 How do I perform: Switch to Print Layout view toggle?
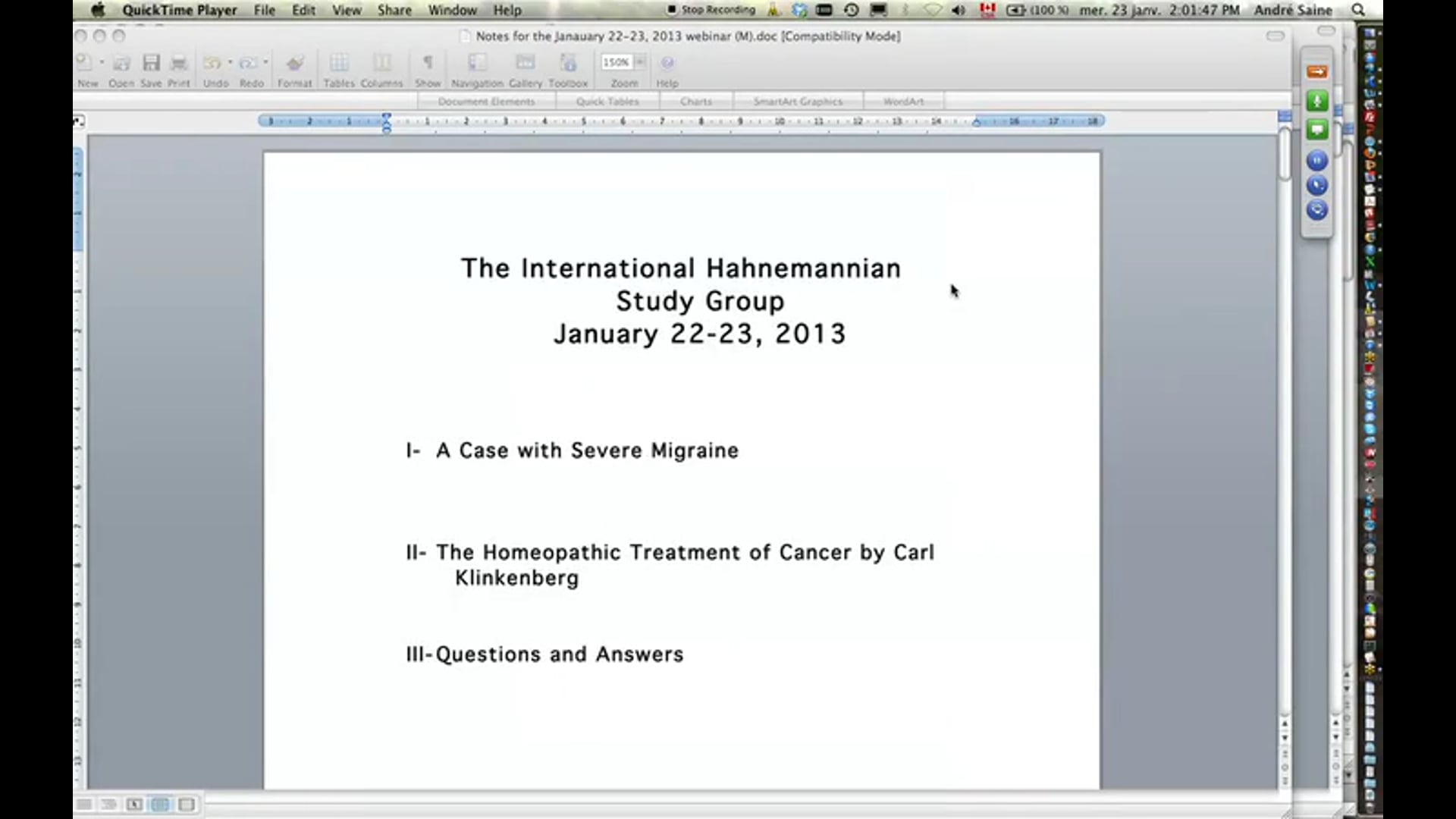click(x=160, y=805)
